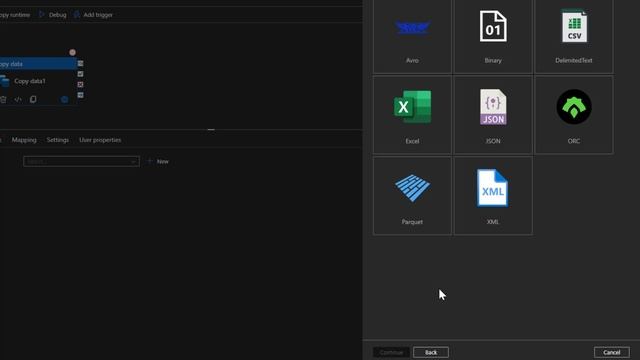Select the Avro format tile
This screenshot has width=640, height=360.
pyautogui.click(x=412, y=36)
